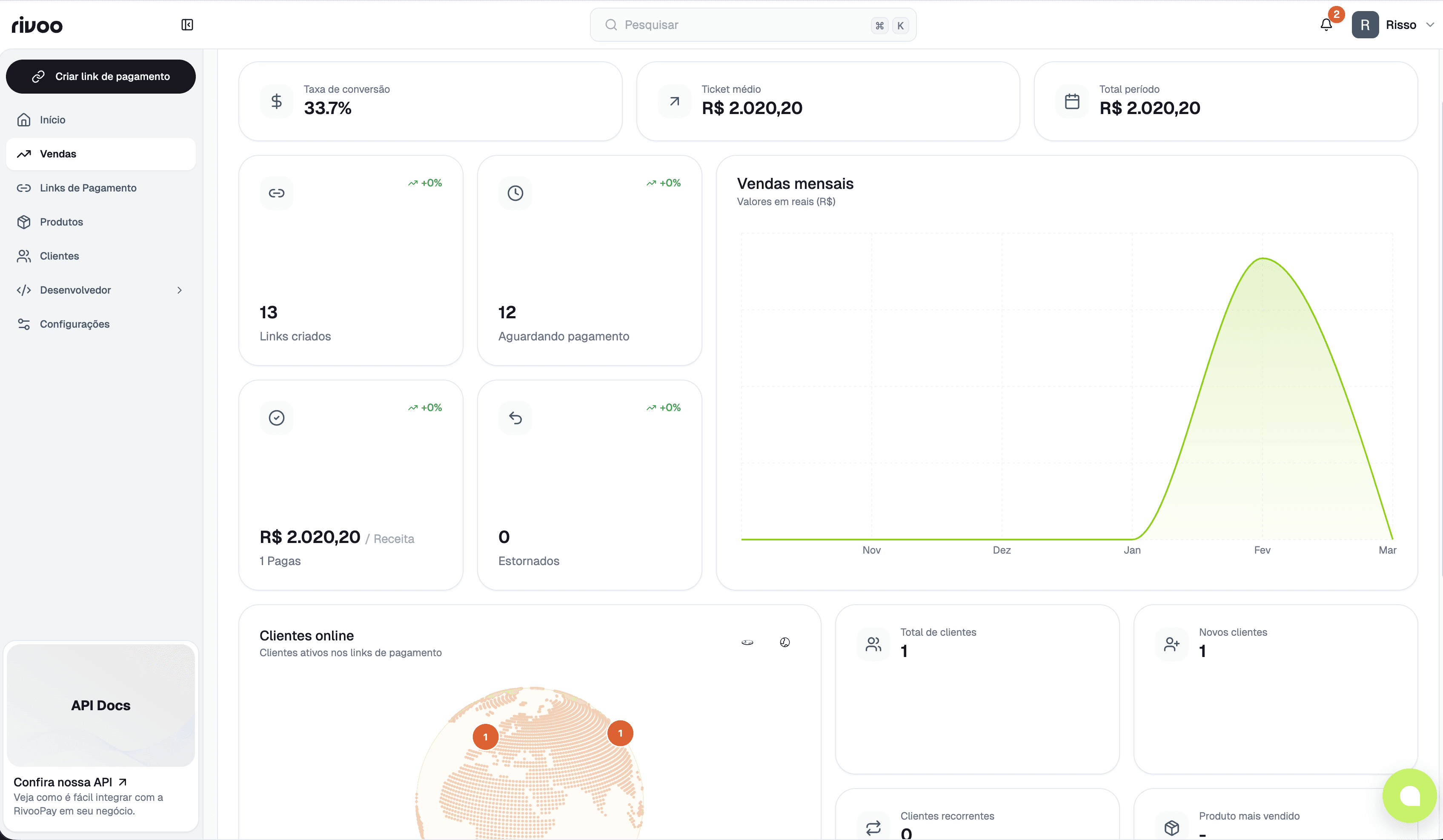The height and width of the screenshot is (840, 1443).
Task: Click the orange marker on the globe map
Action: 486,736
